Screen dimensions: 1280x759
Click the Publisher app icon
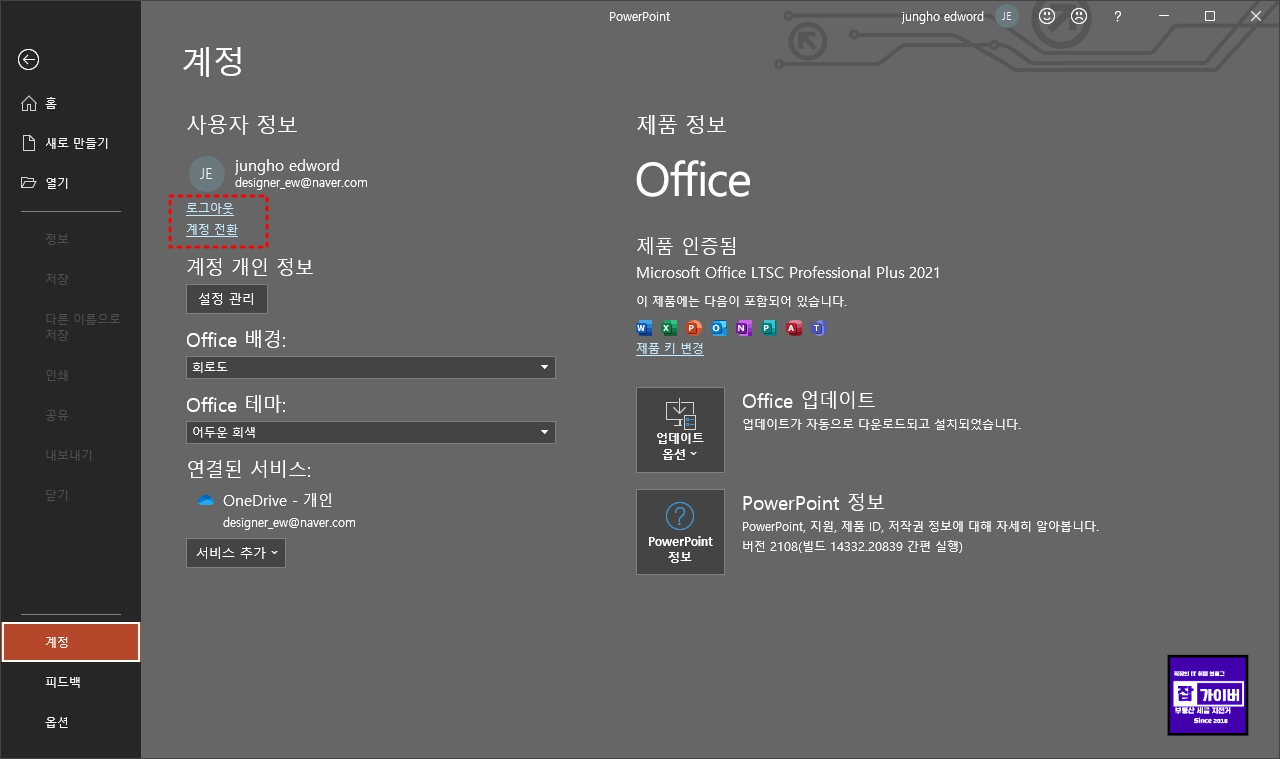point(768,328)
